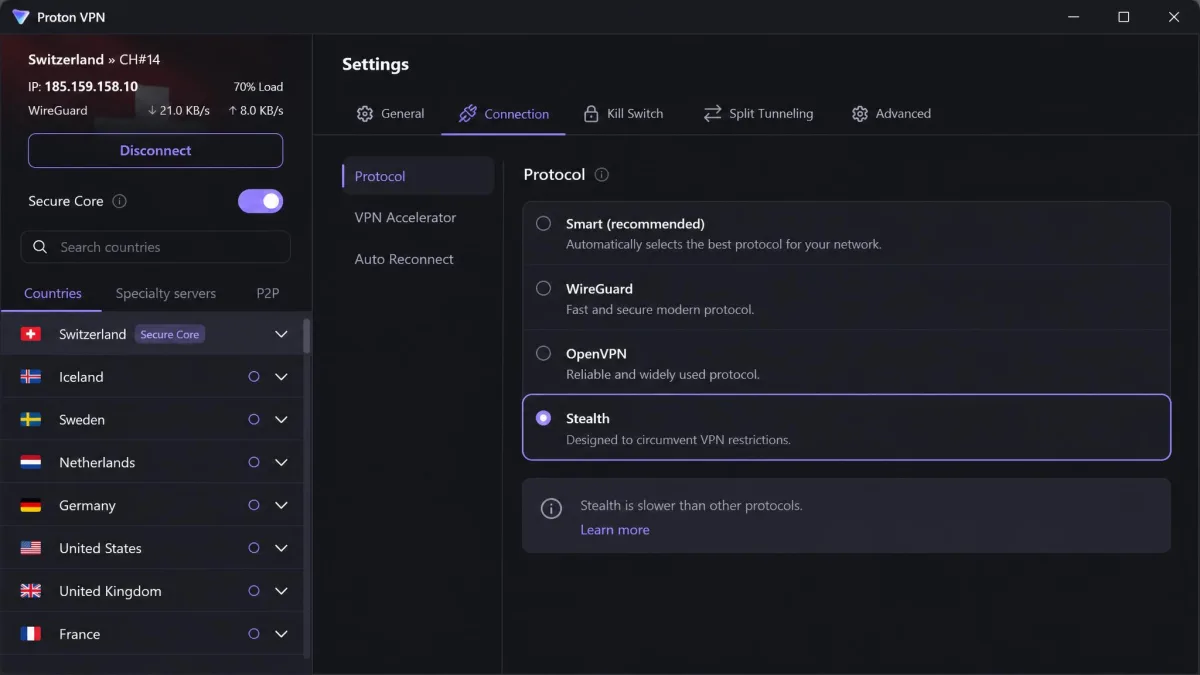This screenshot has height=675, width=1200.
Task: Click the United Kingdom connect circle icon
Action: pyautogui.click(x=254, y=591)
